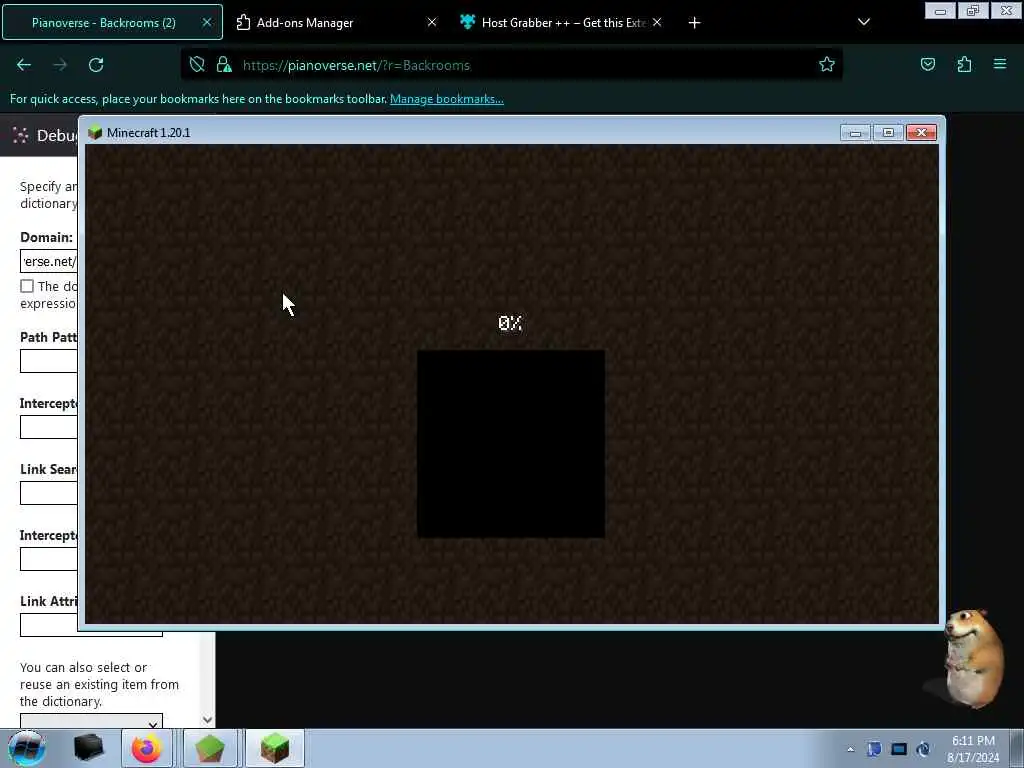The height and width of the screenshot is (768, 1024).
Task: Click the Domain input field
Action: coord(49,261)
